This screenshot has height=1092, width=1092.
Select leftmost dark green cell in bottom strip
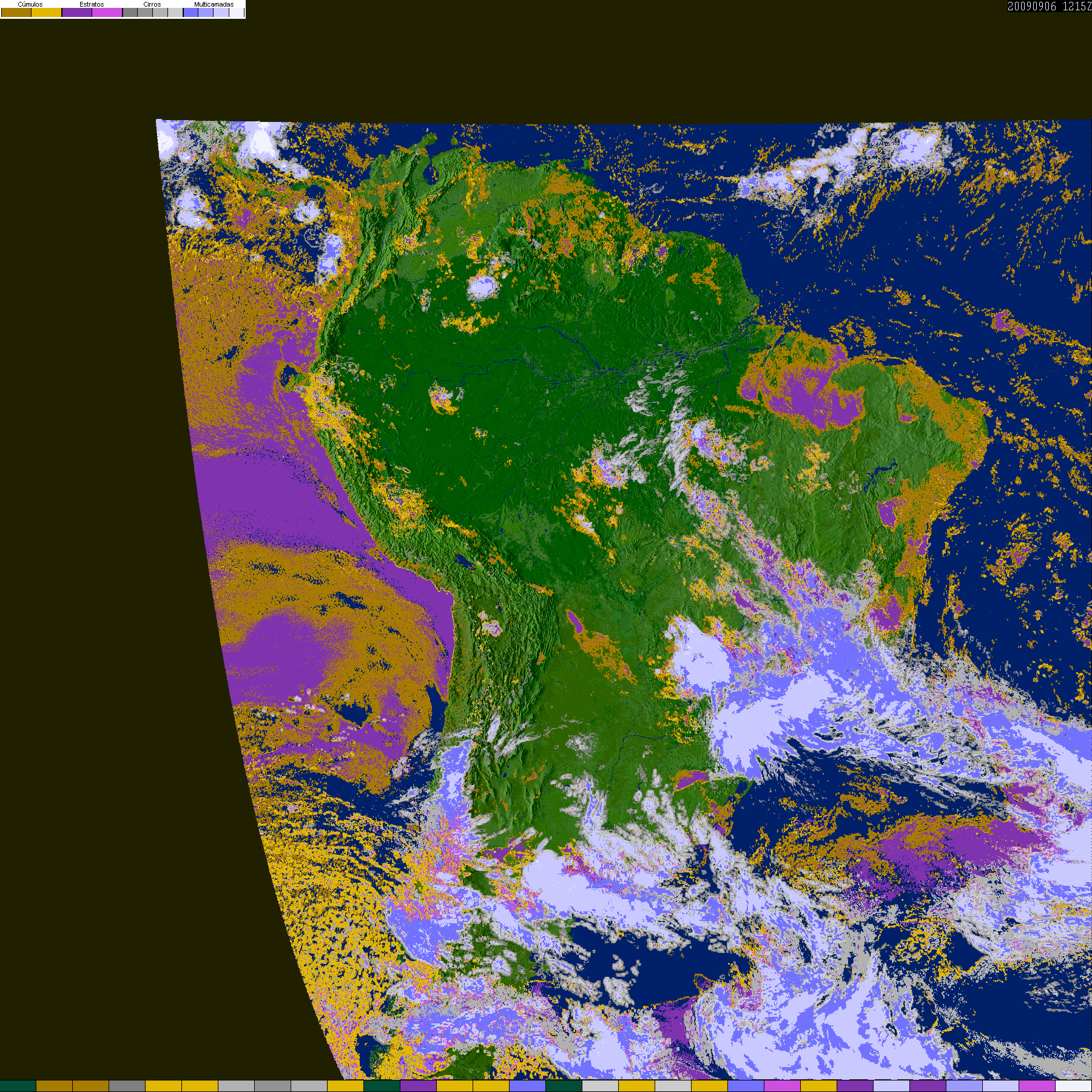[18, 1086]
